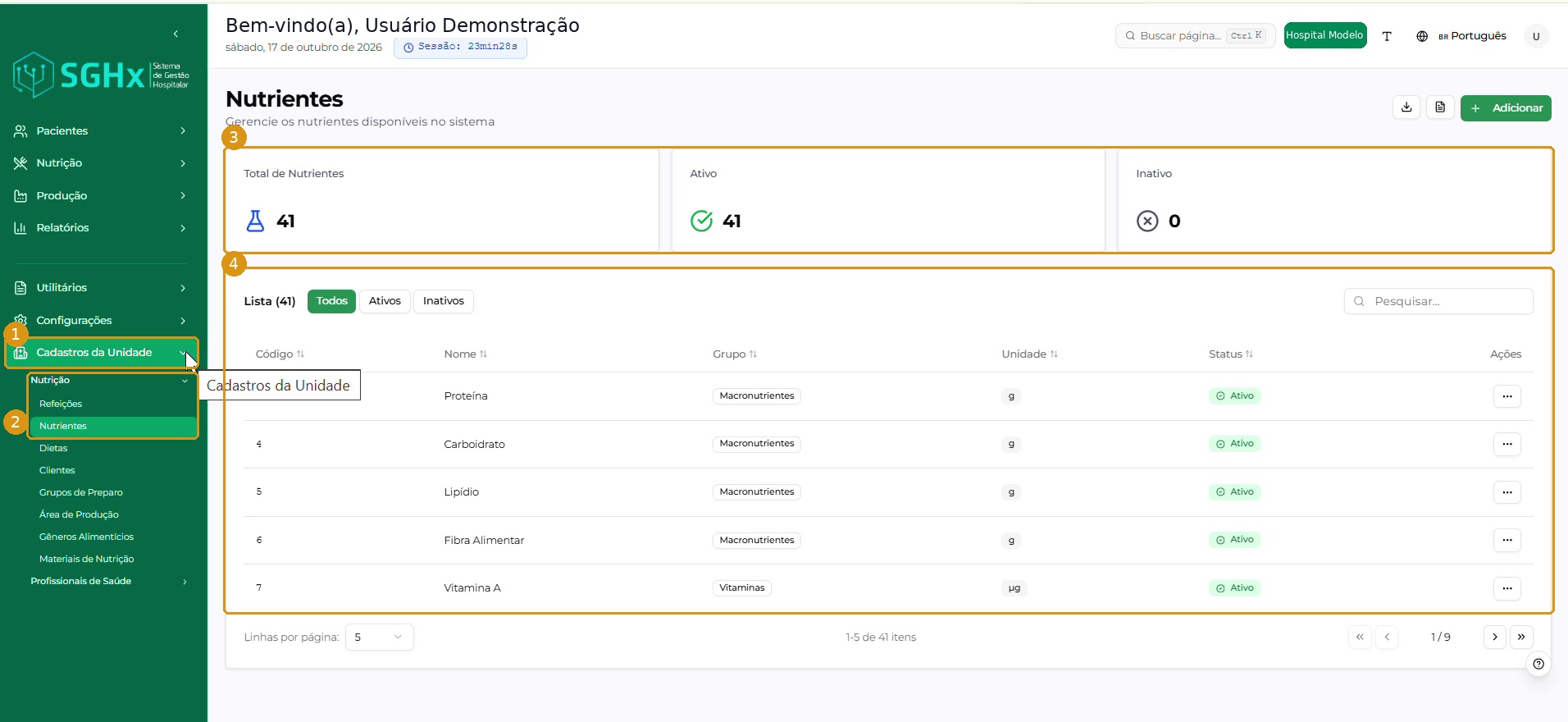
Task: Open actions menu for Lipídio row
Action: [1507, 492]
